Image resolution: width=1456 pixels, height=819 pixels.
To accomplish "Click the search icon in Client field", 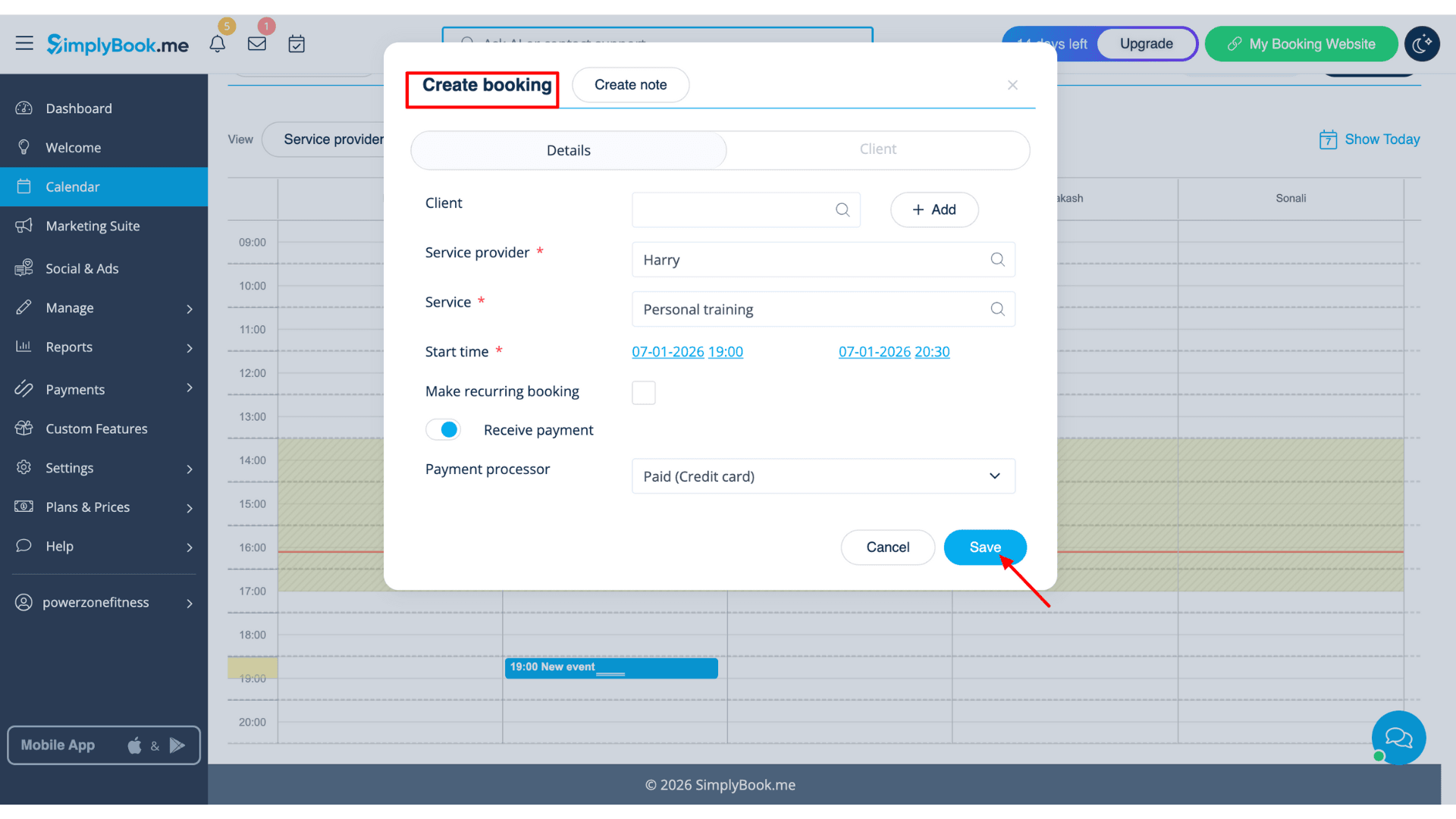I will (x=843, y=210).
